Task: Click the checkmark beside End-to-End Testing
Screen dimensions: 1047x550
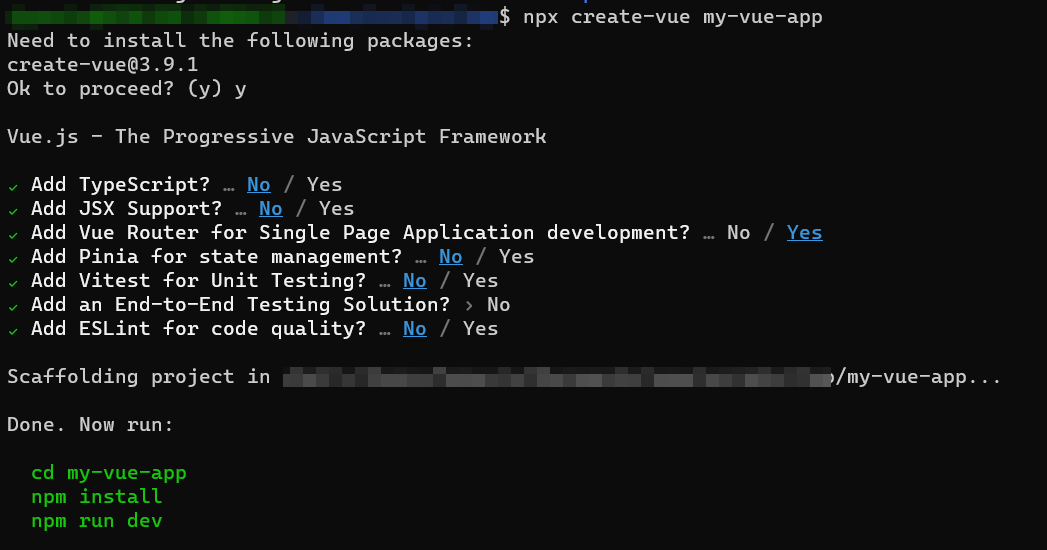Action: pos(13,307)
